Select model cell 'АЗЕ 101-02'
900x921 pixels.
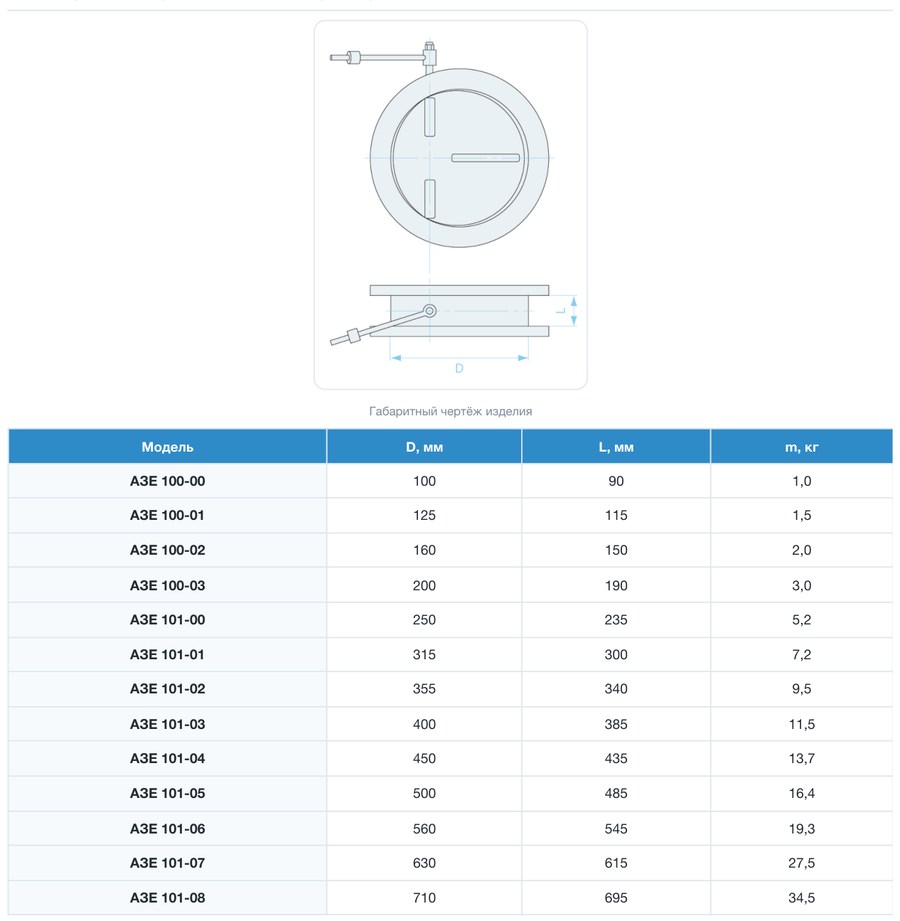(167, 688)
